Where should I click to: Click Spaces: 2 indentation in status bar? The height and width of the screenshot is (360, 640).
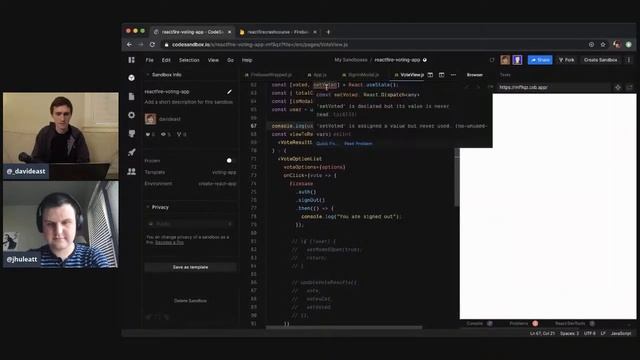point(569,333)
